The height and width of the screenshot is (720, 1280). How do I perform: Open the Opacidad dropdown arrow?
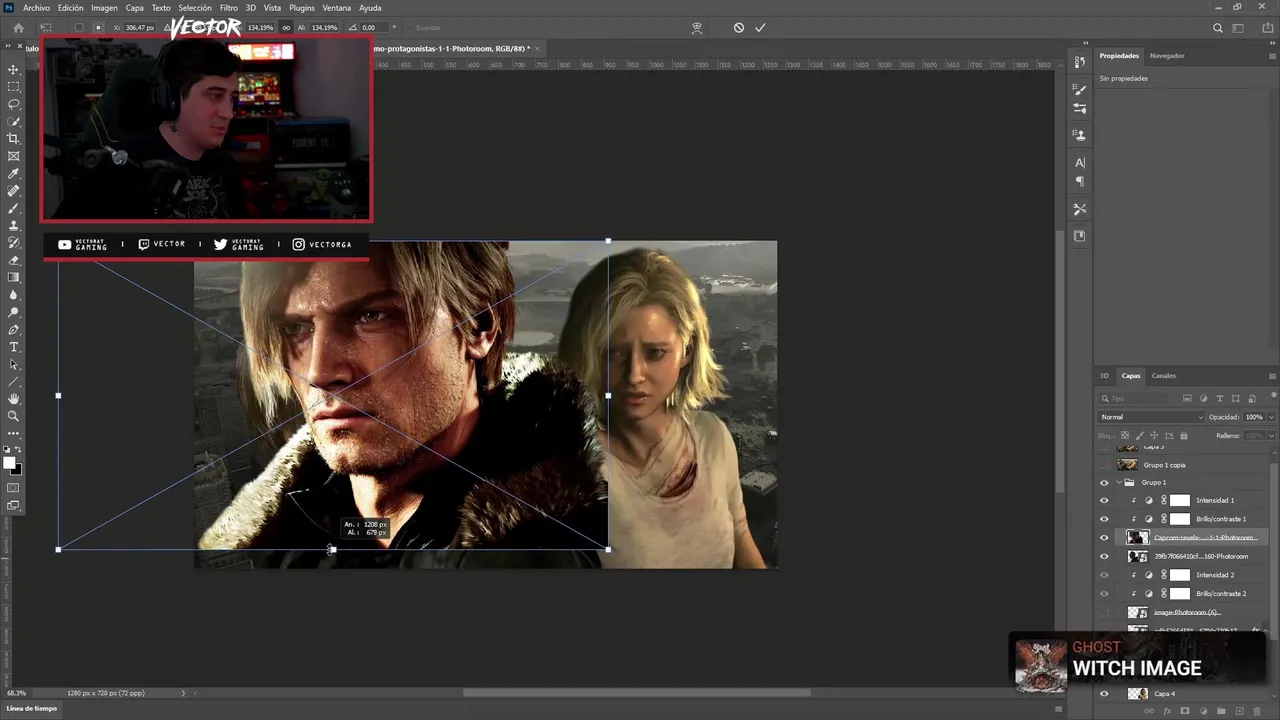pos(1270,417)
